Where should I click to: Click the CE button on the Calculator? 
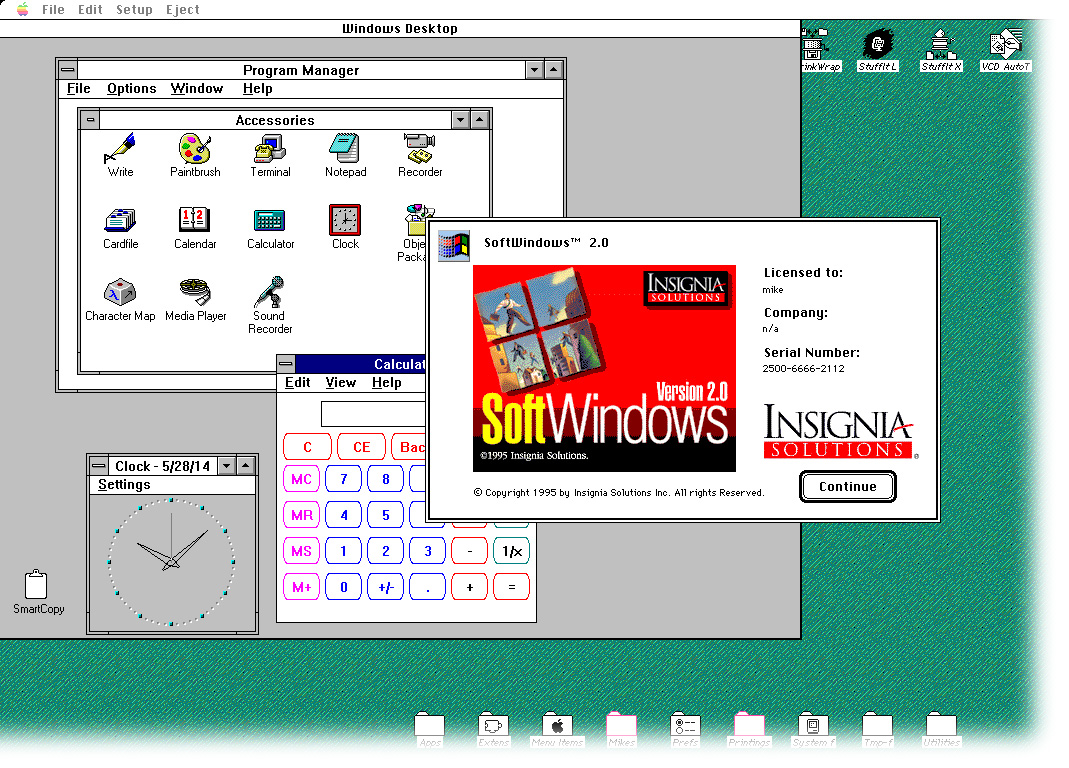pos(361,447)
